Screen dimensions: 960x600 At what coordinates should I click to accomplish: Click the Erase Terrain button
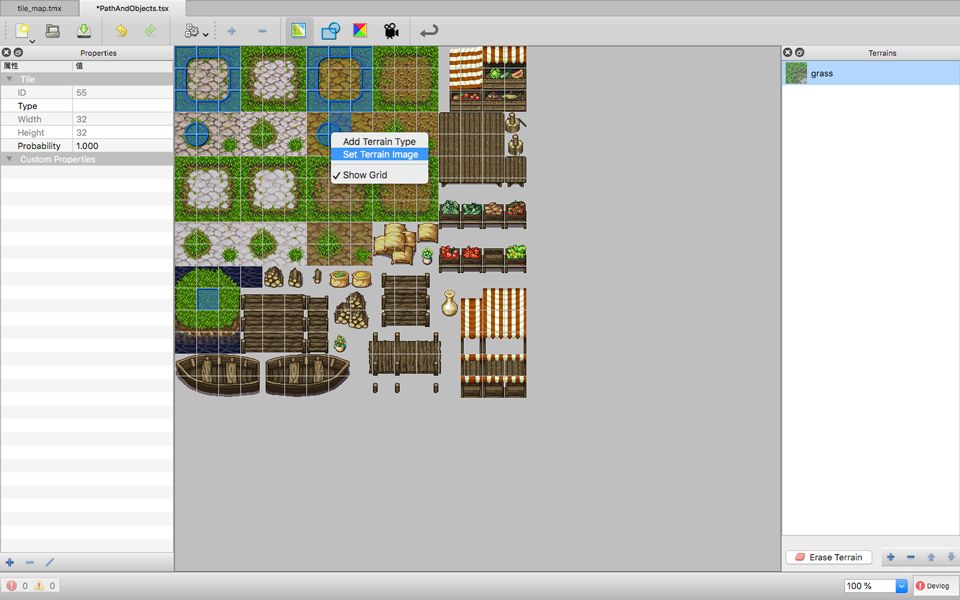pyautogui.click(x=829, y=557)
